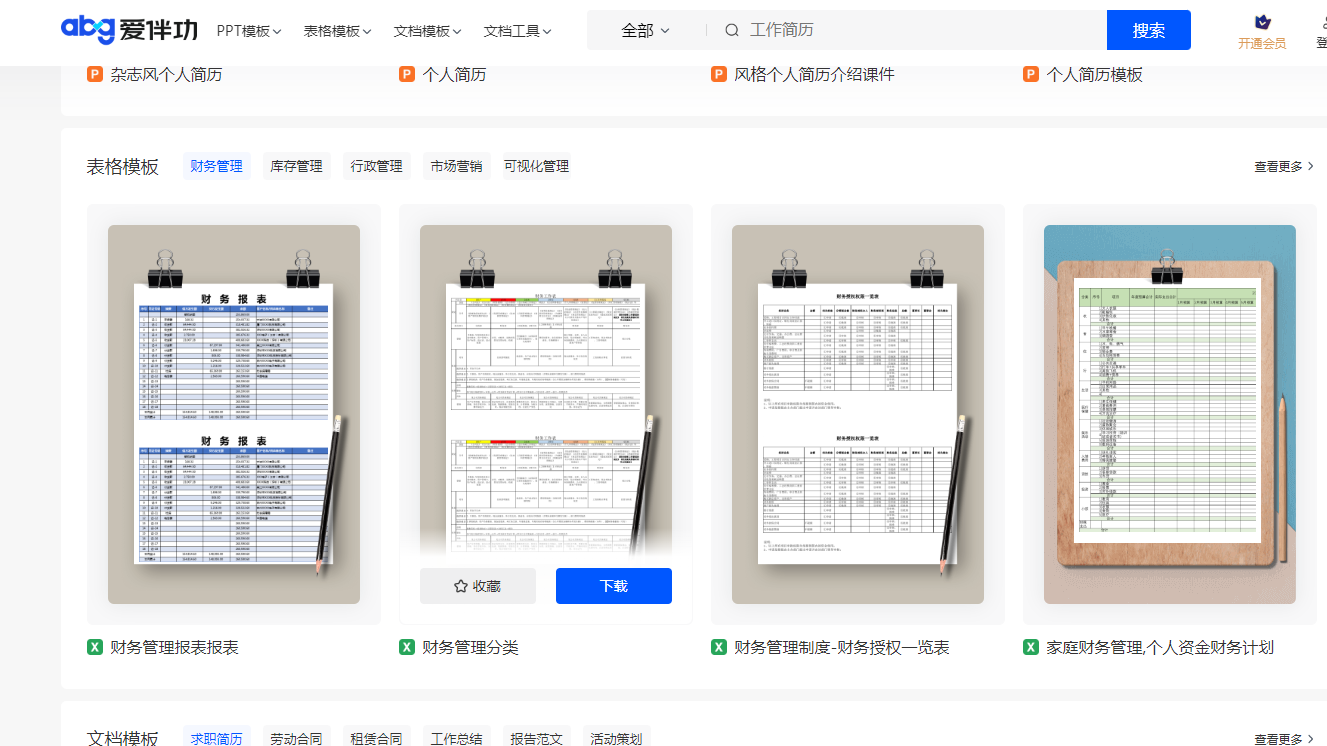The width and height of the screenshot is (1327, 746).
Task: Select the 劳动合同 tab
Action: (x=296, y=739)
